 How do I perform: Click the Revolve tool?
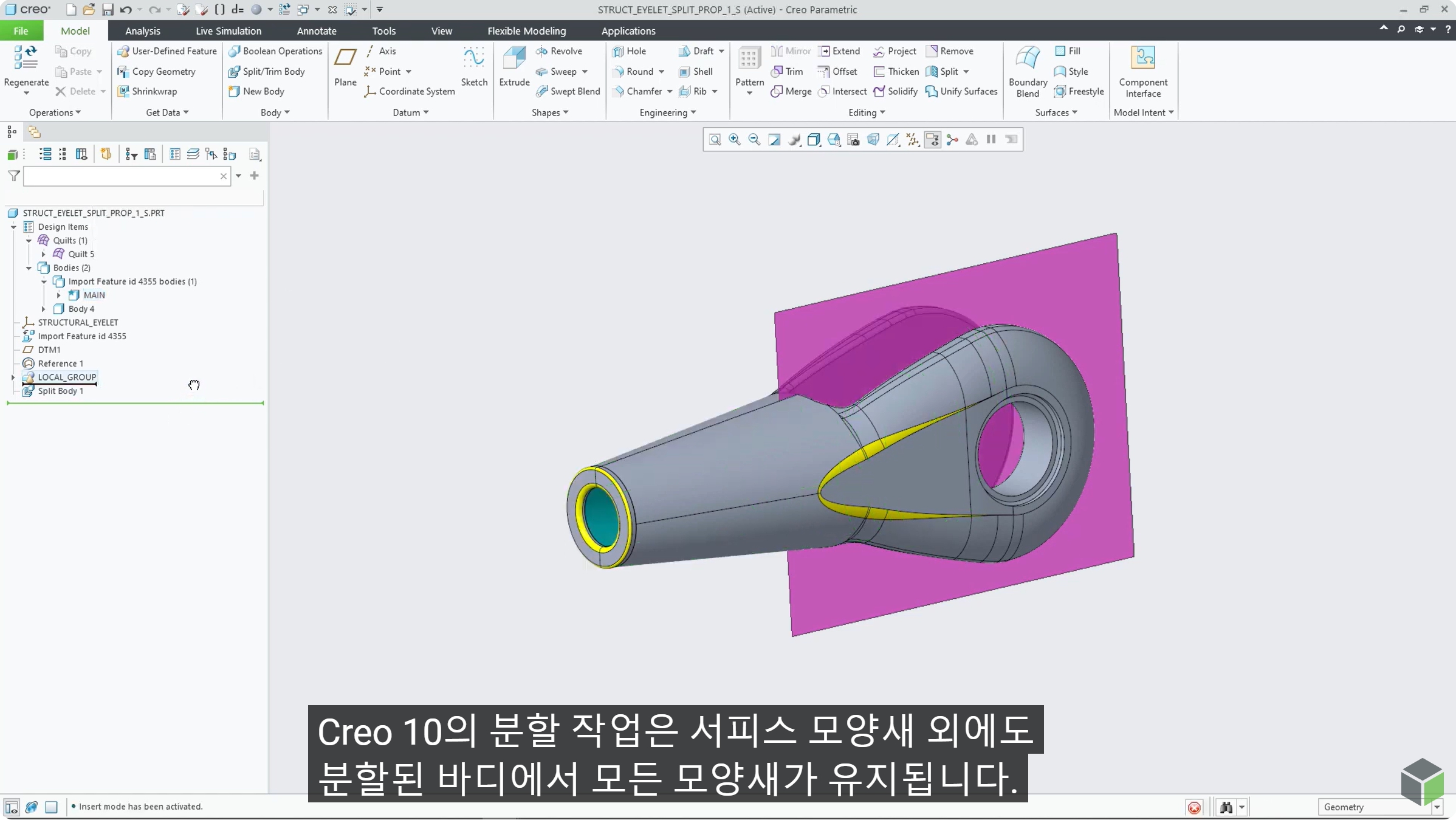(x=559, y=51)
